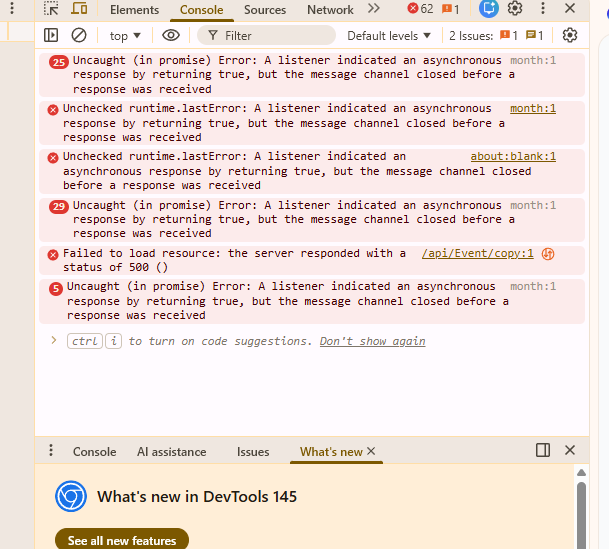Open the /api/Event/copy:1 link
The height and width of the screenshot is (549, 609).
click(478, 254)
